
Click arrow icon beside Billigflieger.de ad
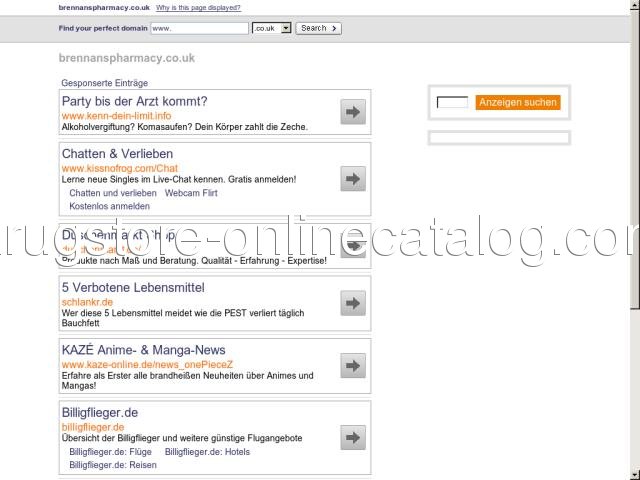[x=353, y=437]
